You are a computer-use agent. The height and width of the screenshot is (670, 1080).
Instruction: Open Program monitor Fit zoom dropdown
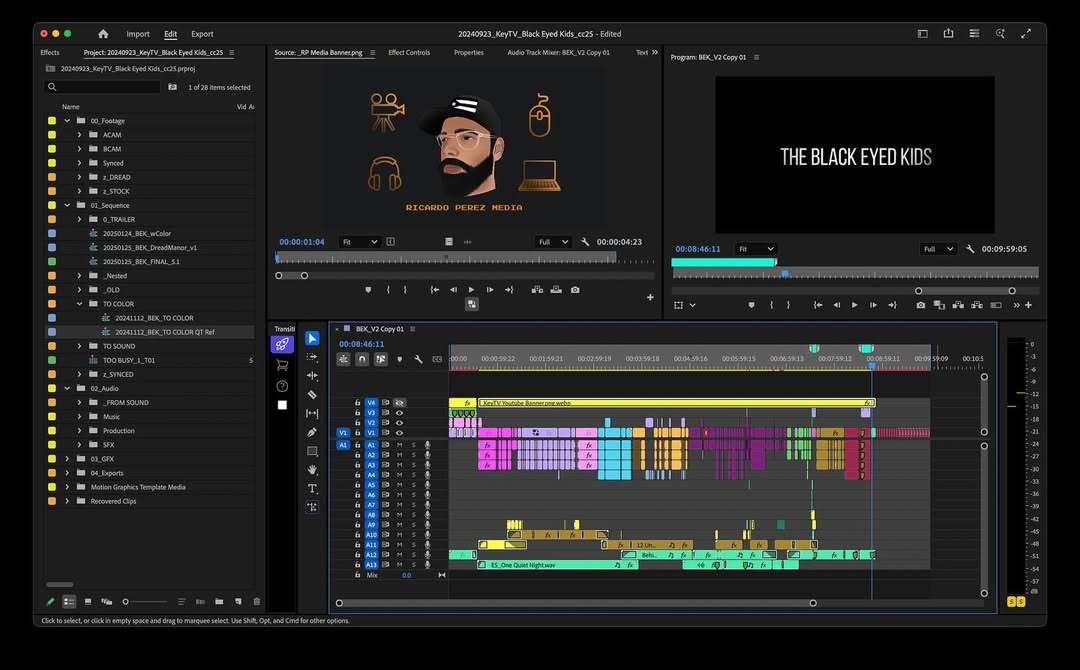coord(756,249)
